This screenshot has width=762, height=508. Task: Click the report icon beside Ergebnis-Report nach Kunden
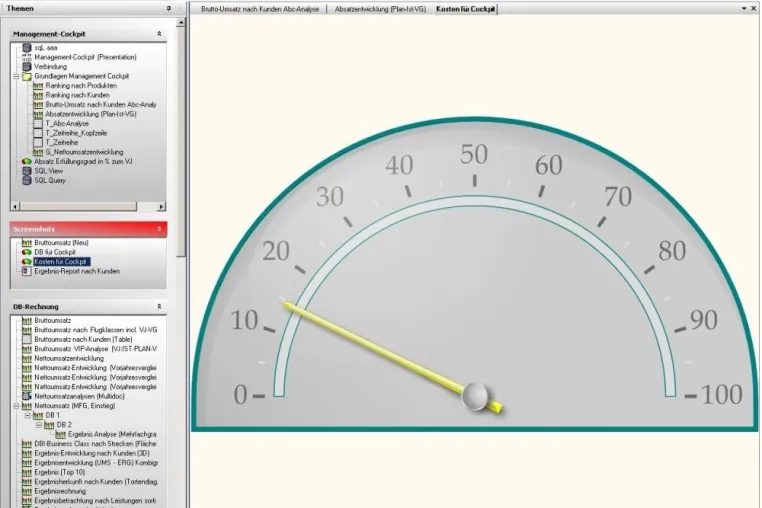coord(27,271)
